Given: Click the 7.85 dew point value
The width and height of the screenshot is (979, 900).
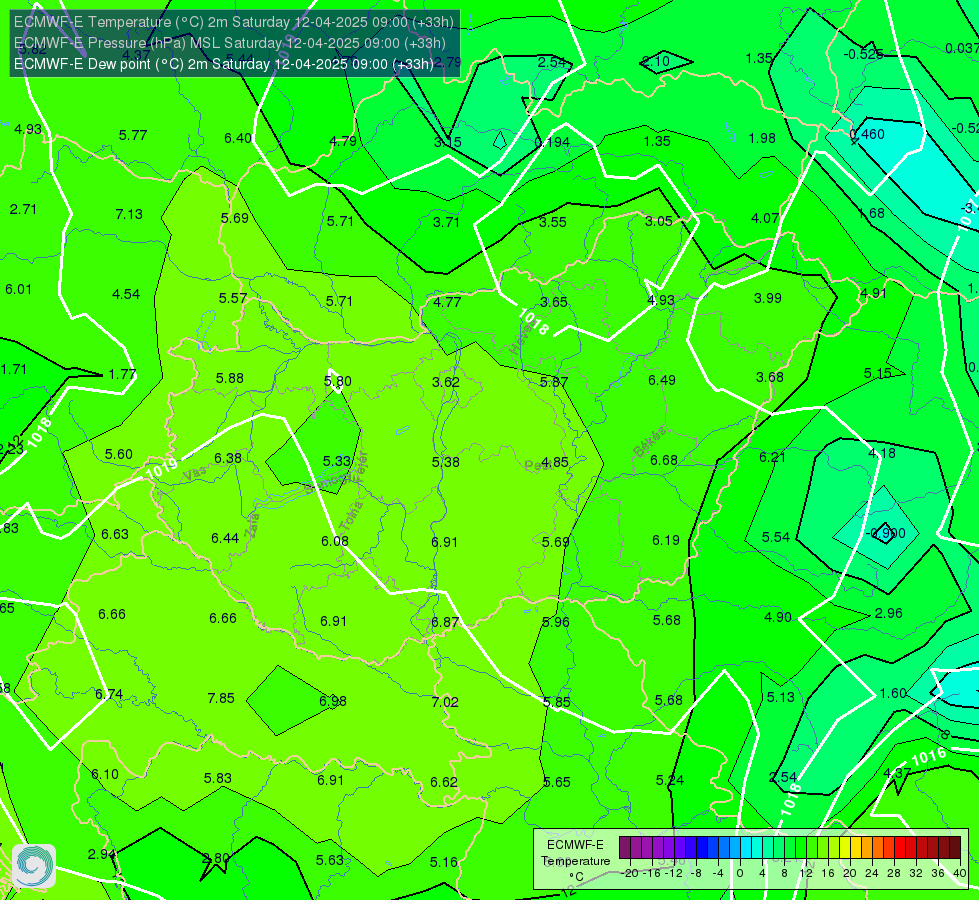Looking at the screenshot, I should [221, 698].
